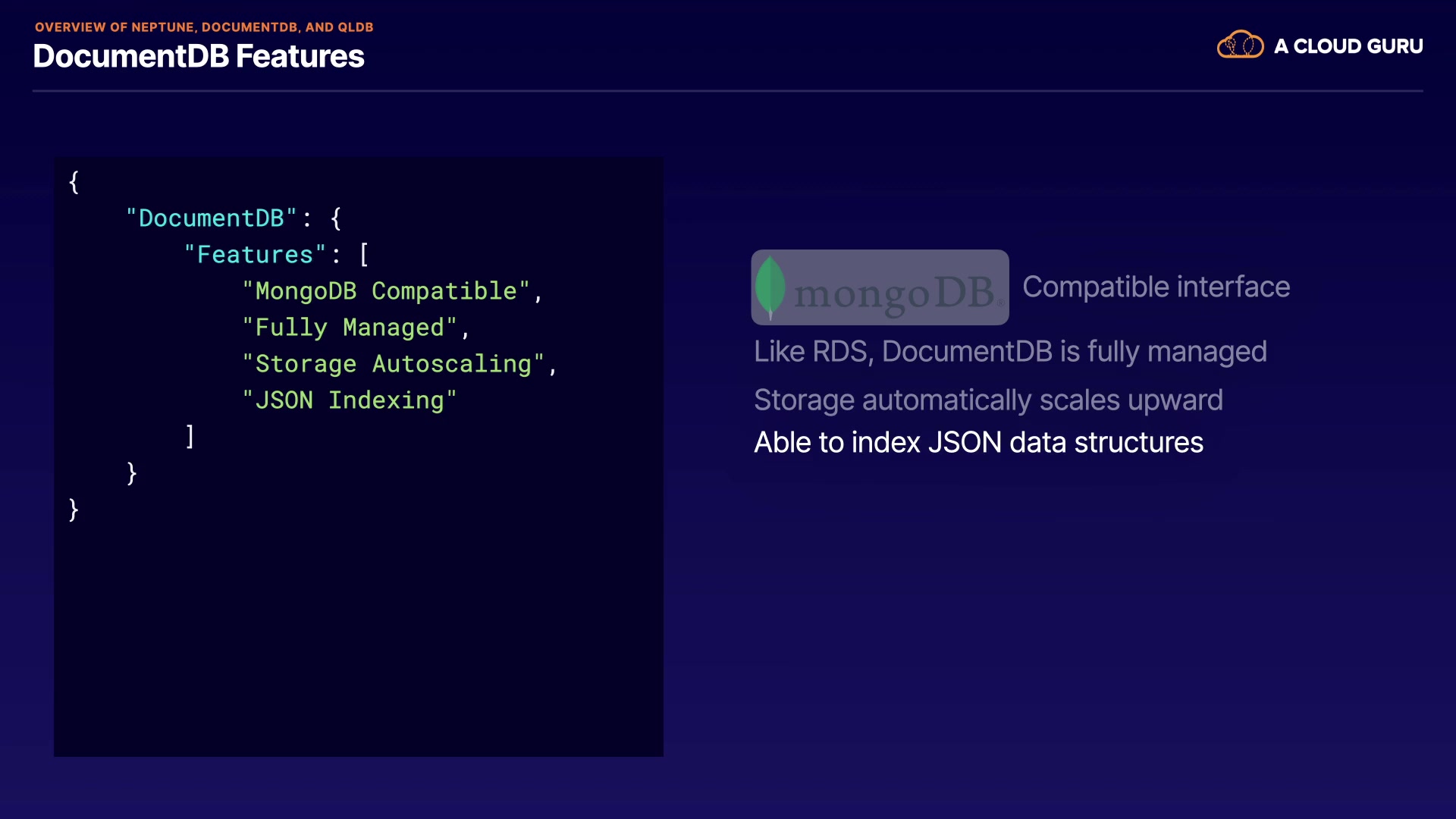Image resolution: width=1456 pixels, height=819 pixels.
Task: Click the "Storage Autoscaling" code string
Action: 393,364
